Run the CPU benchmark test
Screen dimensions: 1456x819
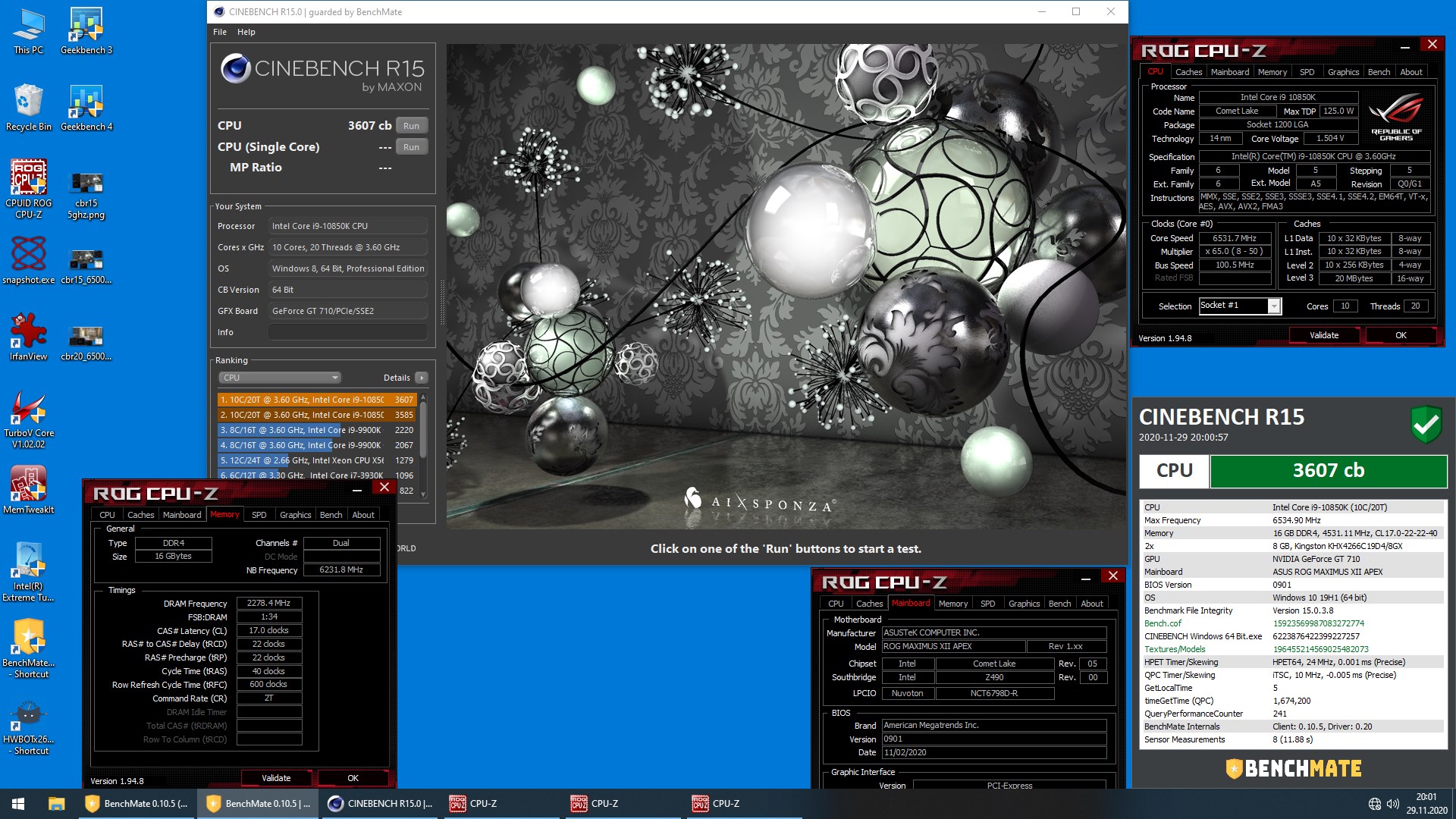[411, 126]
